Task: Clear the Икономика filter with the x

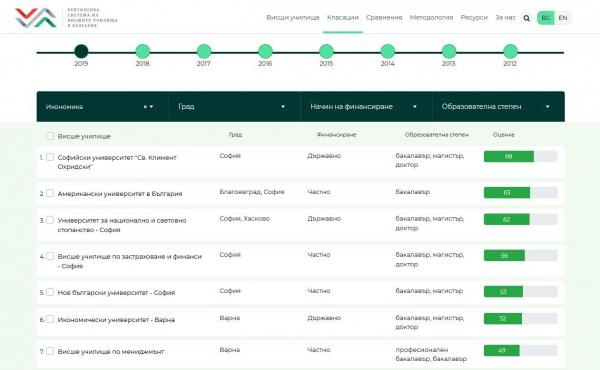Action: click(x=145, y=107)
